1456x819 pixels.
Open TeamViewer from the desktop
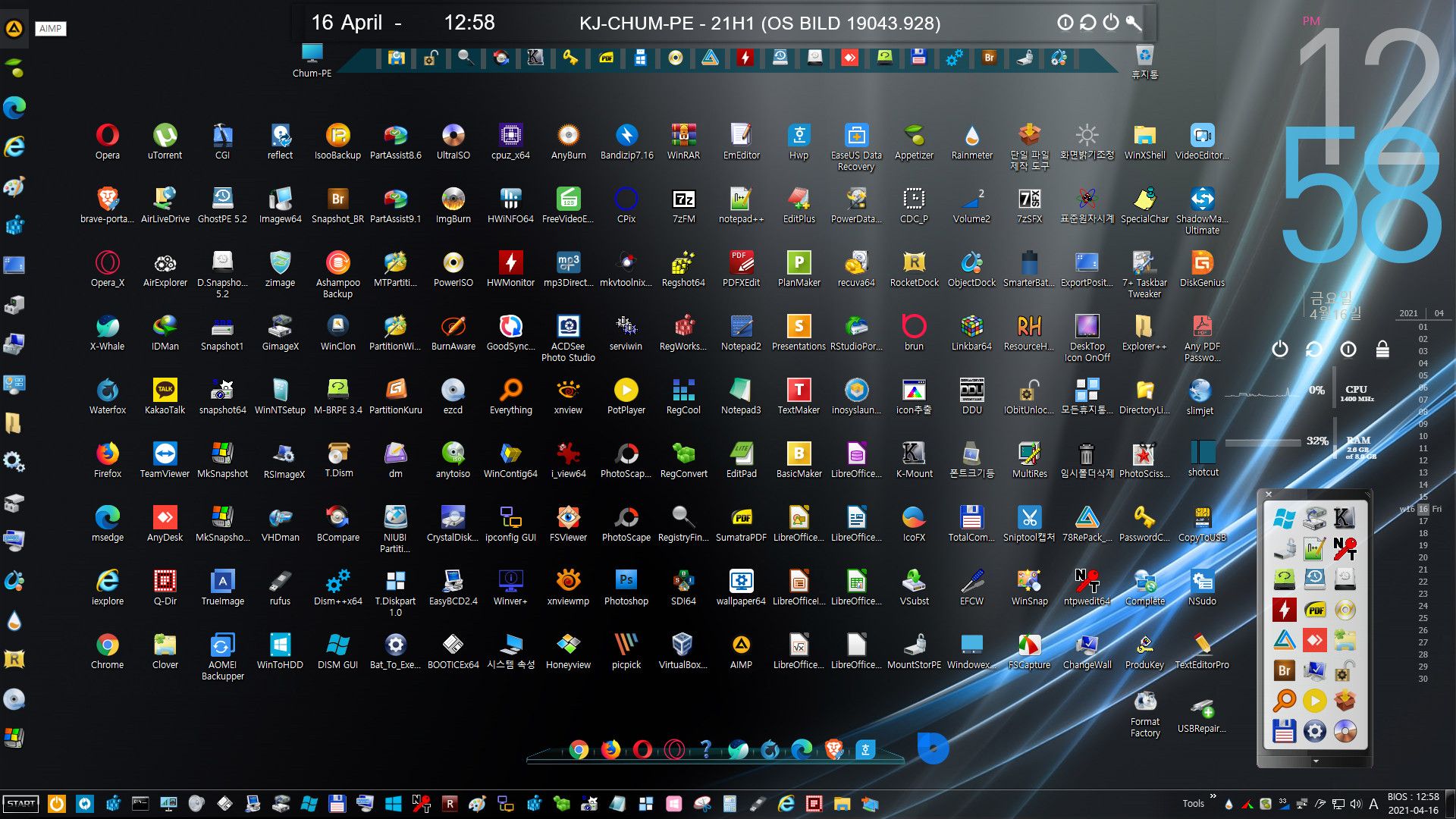click(165, 460)
